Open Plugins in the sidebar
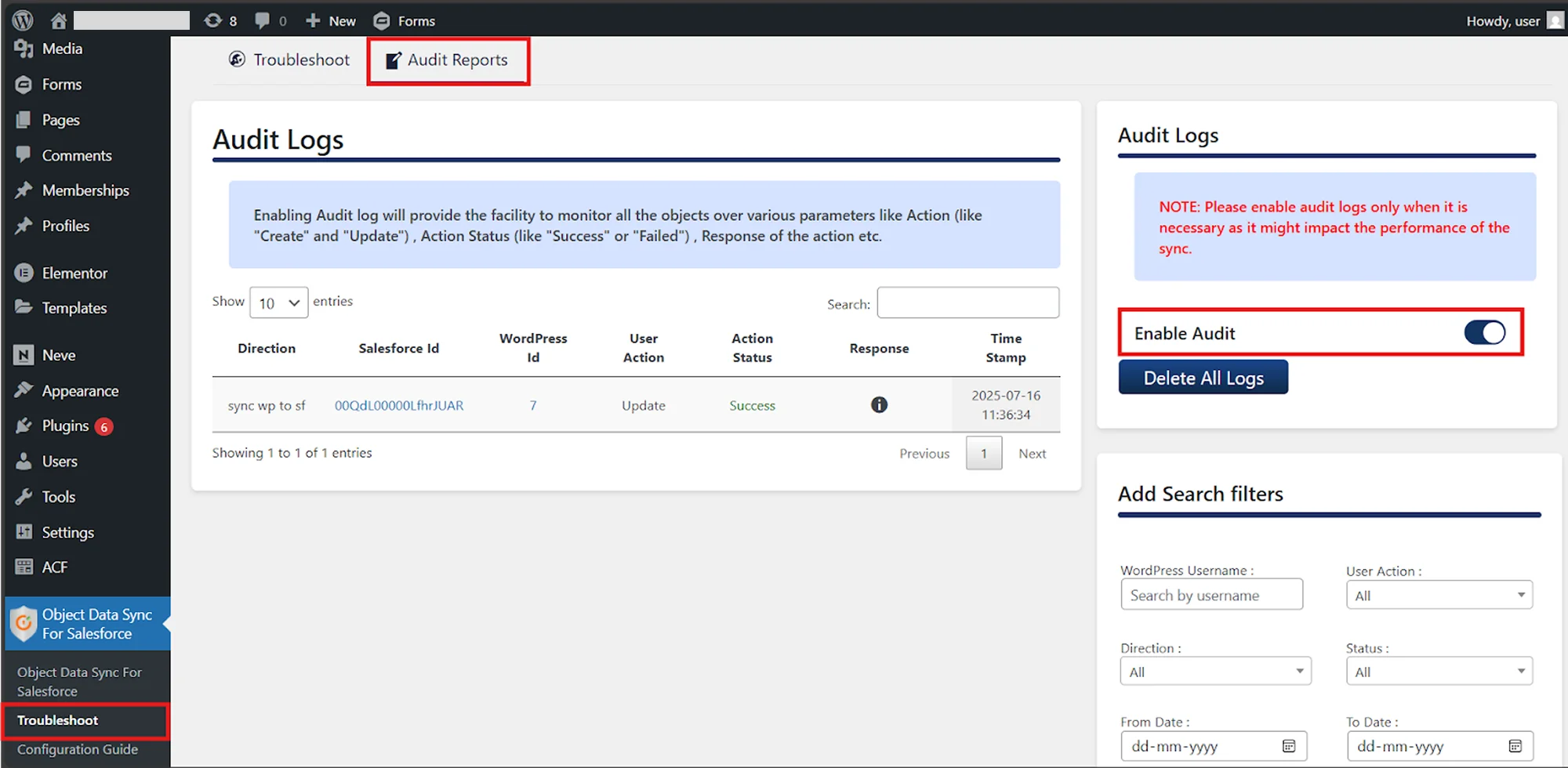 click(65, 426)
